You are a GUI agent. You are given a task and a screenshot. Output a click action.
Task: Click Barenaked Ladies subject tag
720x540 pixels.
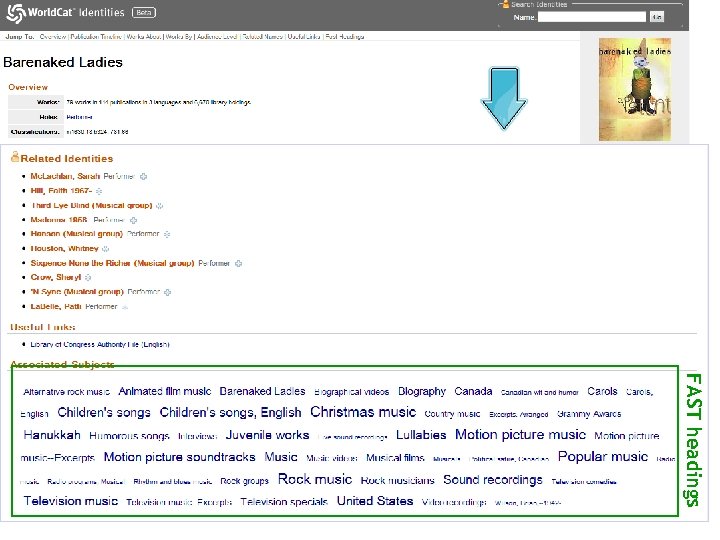coord(262,391)
